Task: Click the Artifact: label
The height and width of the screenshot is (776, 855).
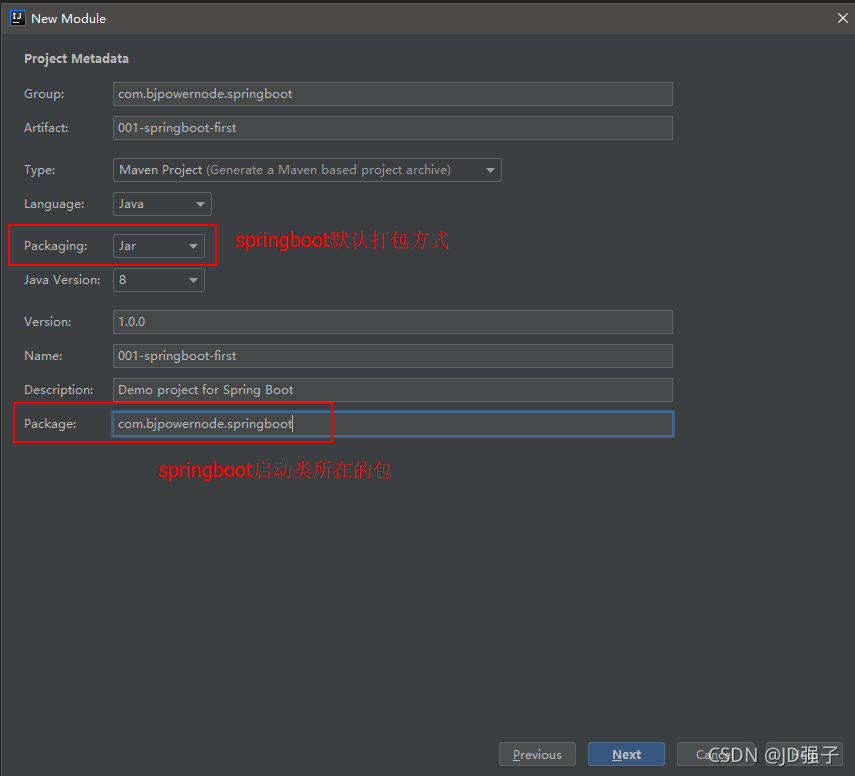Action: (x=46, y=128)
